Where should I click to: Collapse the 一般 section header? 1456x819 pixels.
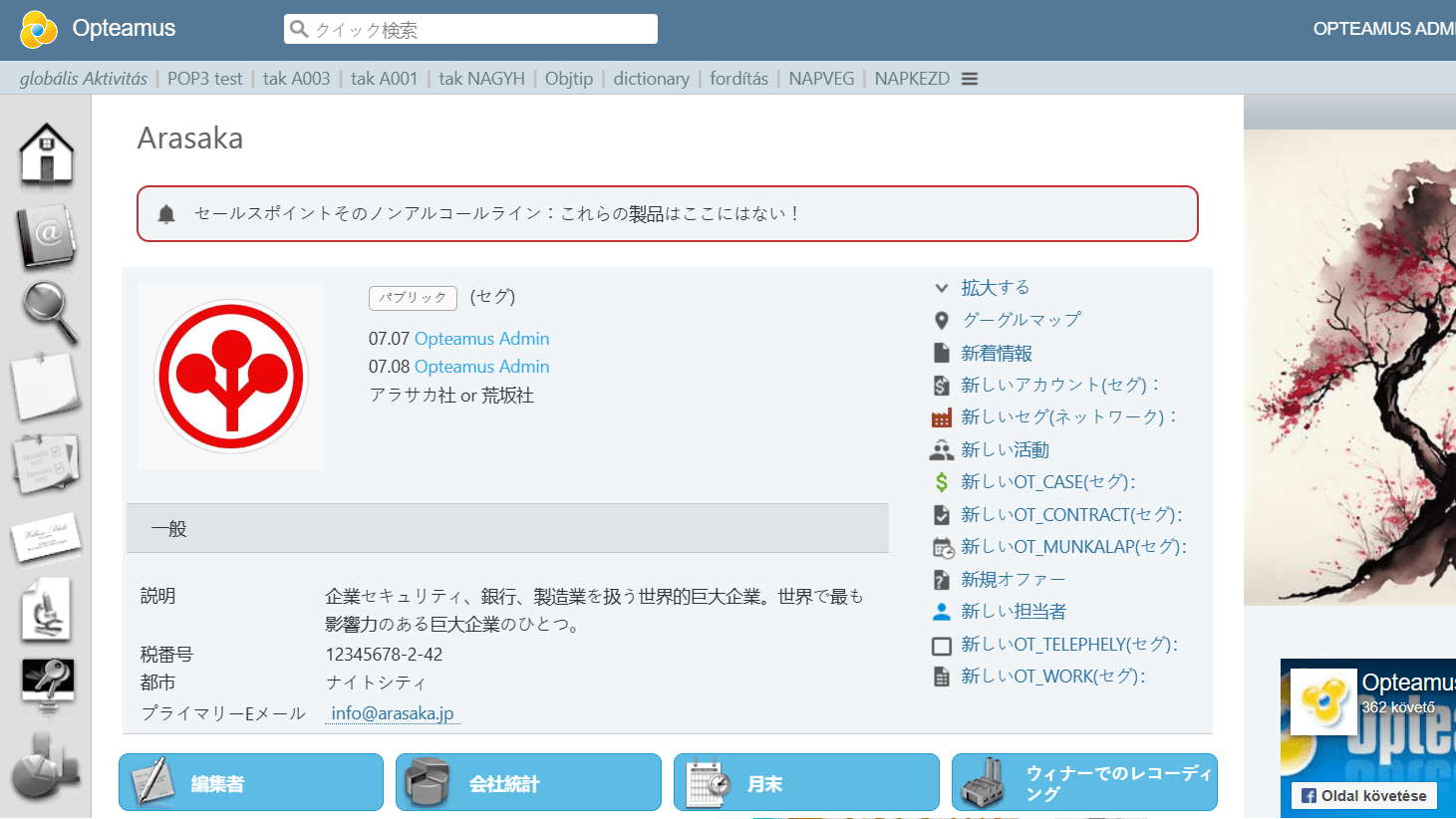pyautogui.click(x=507, y=529)
